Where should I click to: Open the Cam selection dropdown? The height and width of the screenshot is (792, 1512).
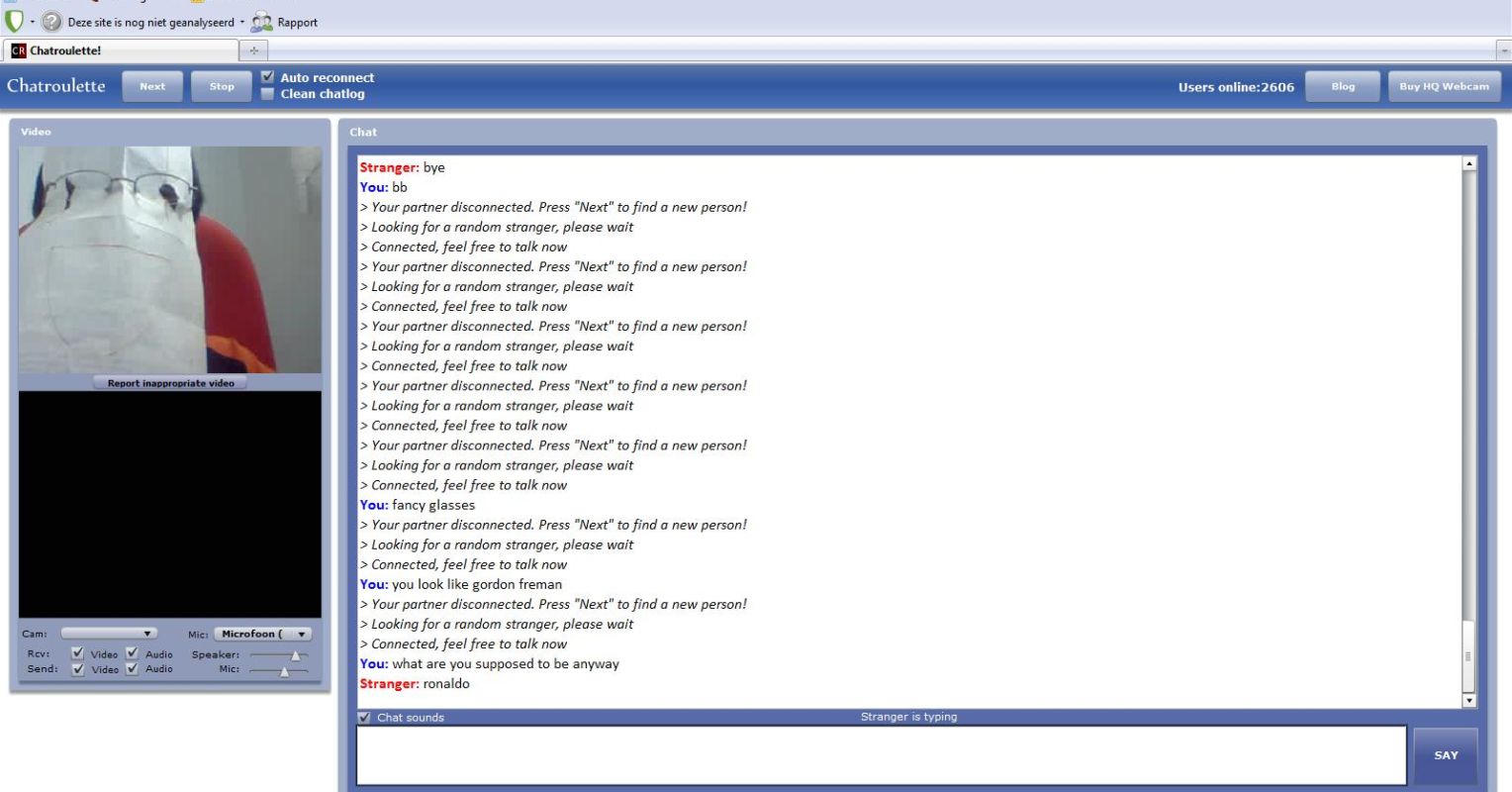pyautogui.click(x=109, y=634)
